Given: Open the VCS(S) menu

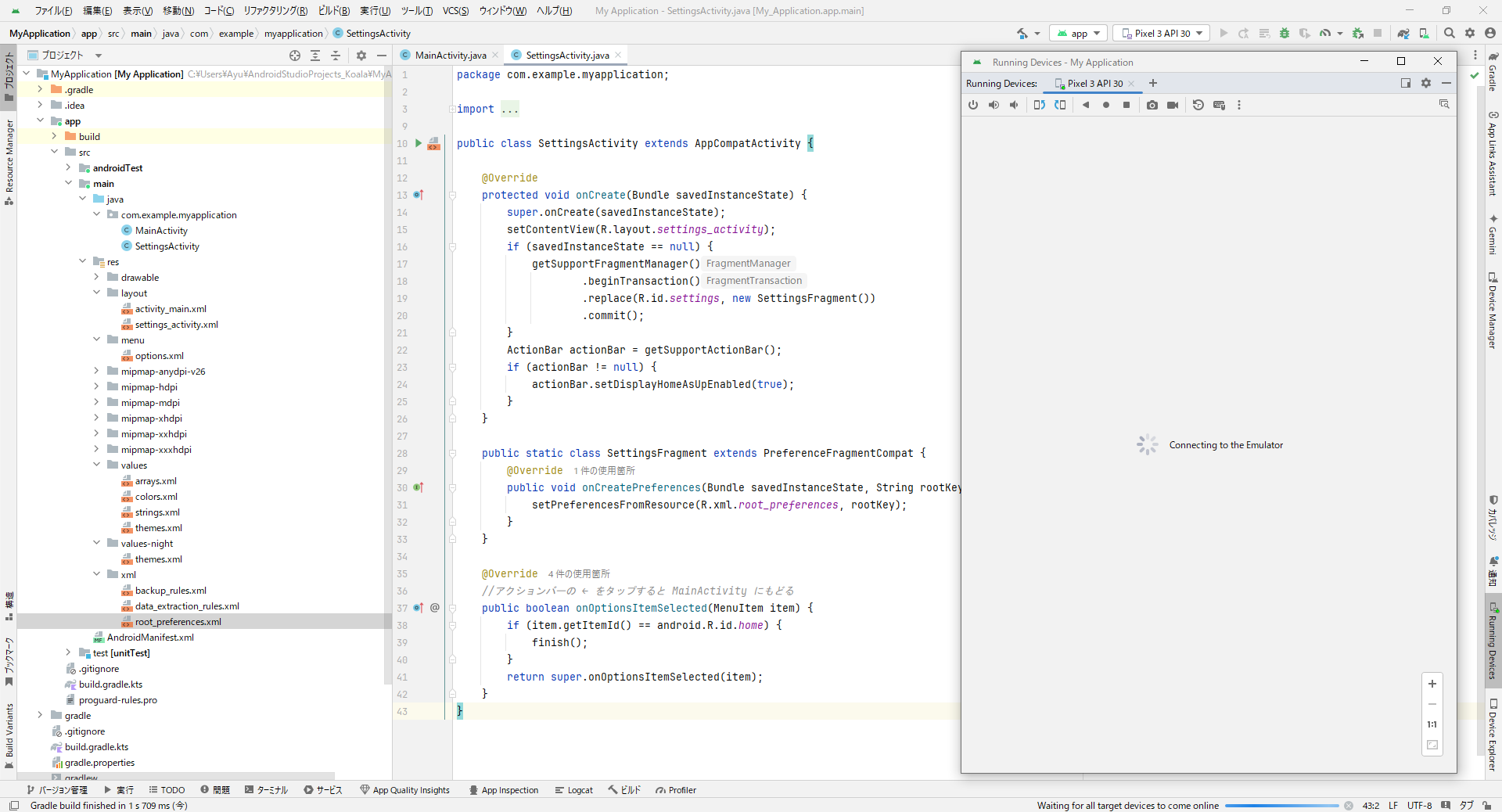Looking at the screenshot, I should click(455, 11).
